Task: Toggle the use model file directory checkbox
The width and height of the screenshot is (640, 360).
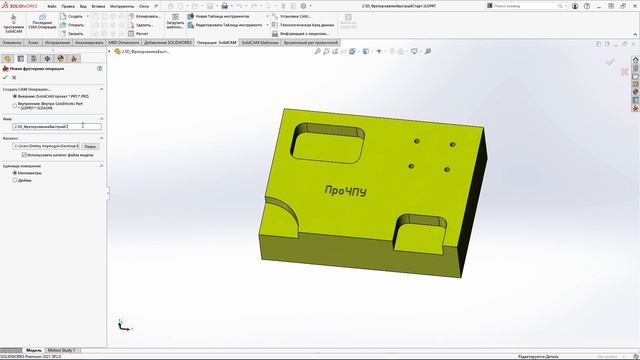Action: (x=24, y=155)
